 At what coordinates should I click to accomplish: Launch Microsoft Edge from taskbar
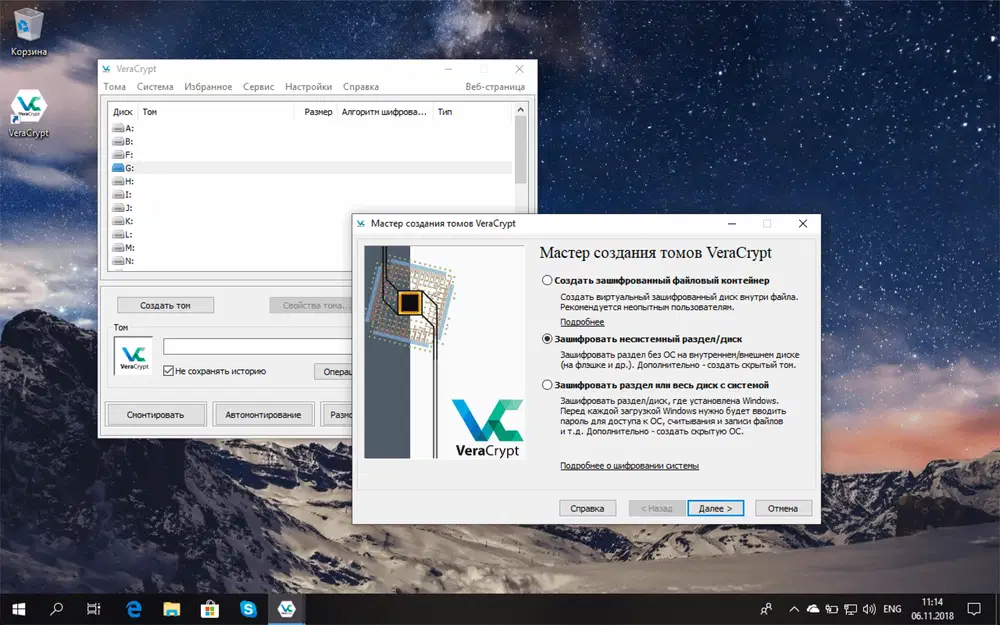[133, 609]
